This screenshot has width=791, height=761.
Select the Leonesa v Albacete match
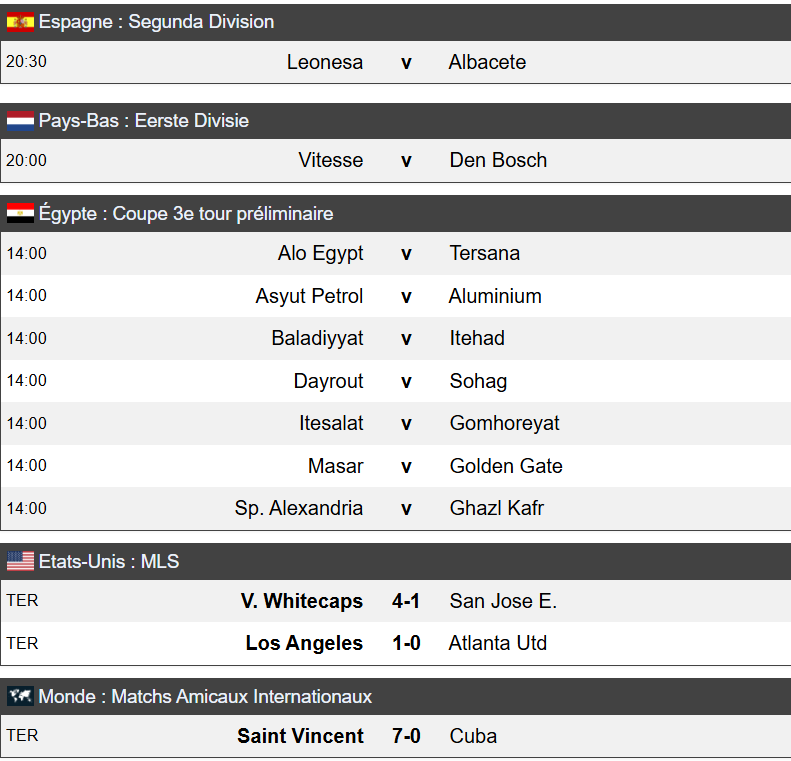[x=406, y=62]
